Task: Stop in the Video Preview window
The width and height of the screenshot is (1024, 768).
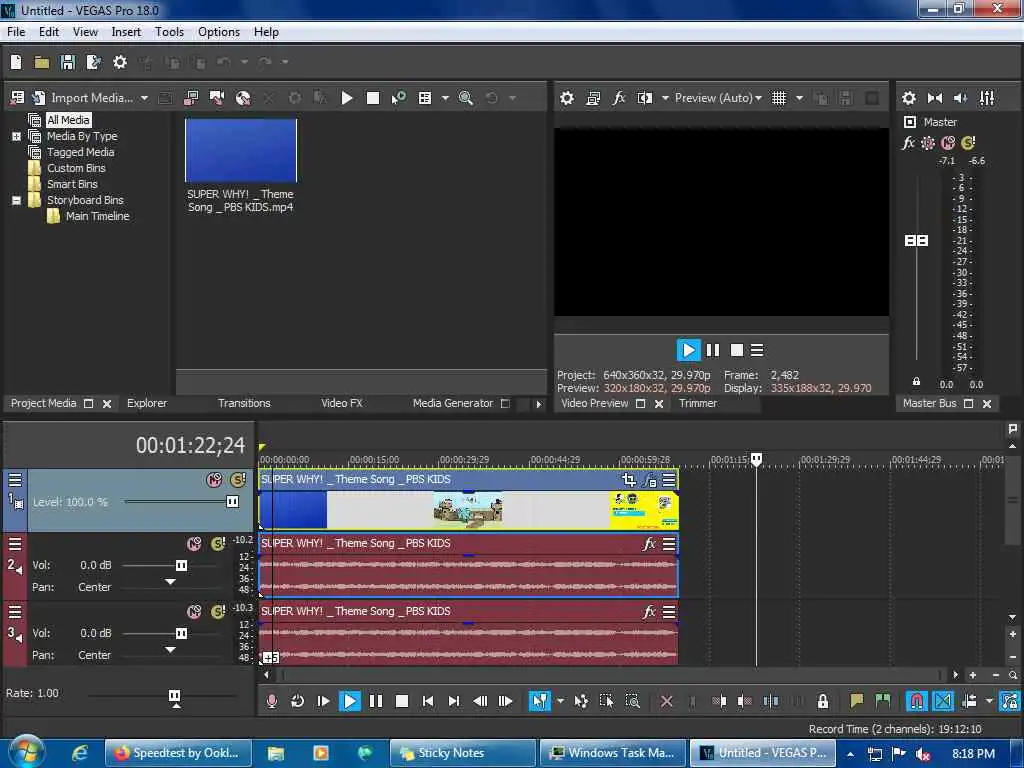Action: [737, 350]
